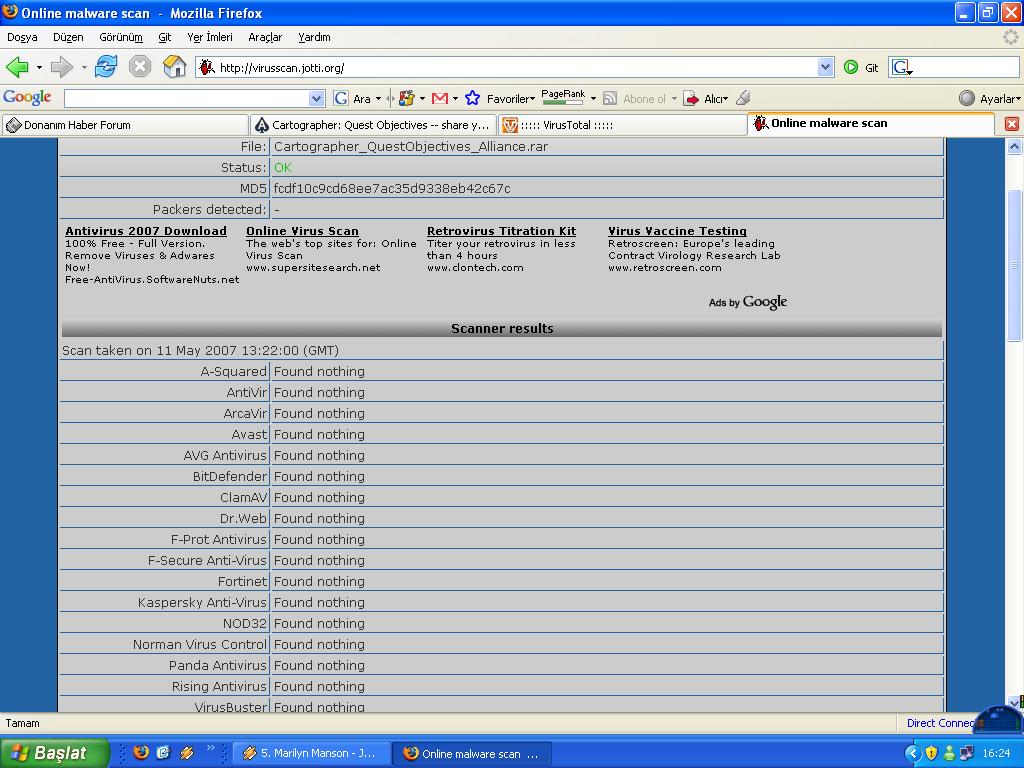Click the Ayarlar settings icon

click(x=967, y=99)
